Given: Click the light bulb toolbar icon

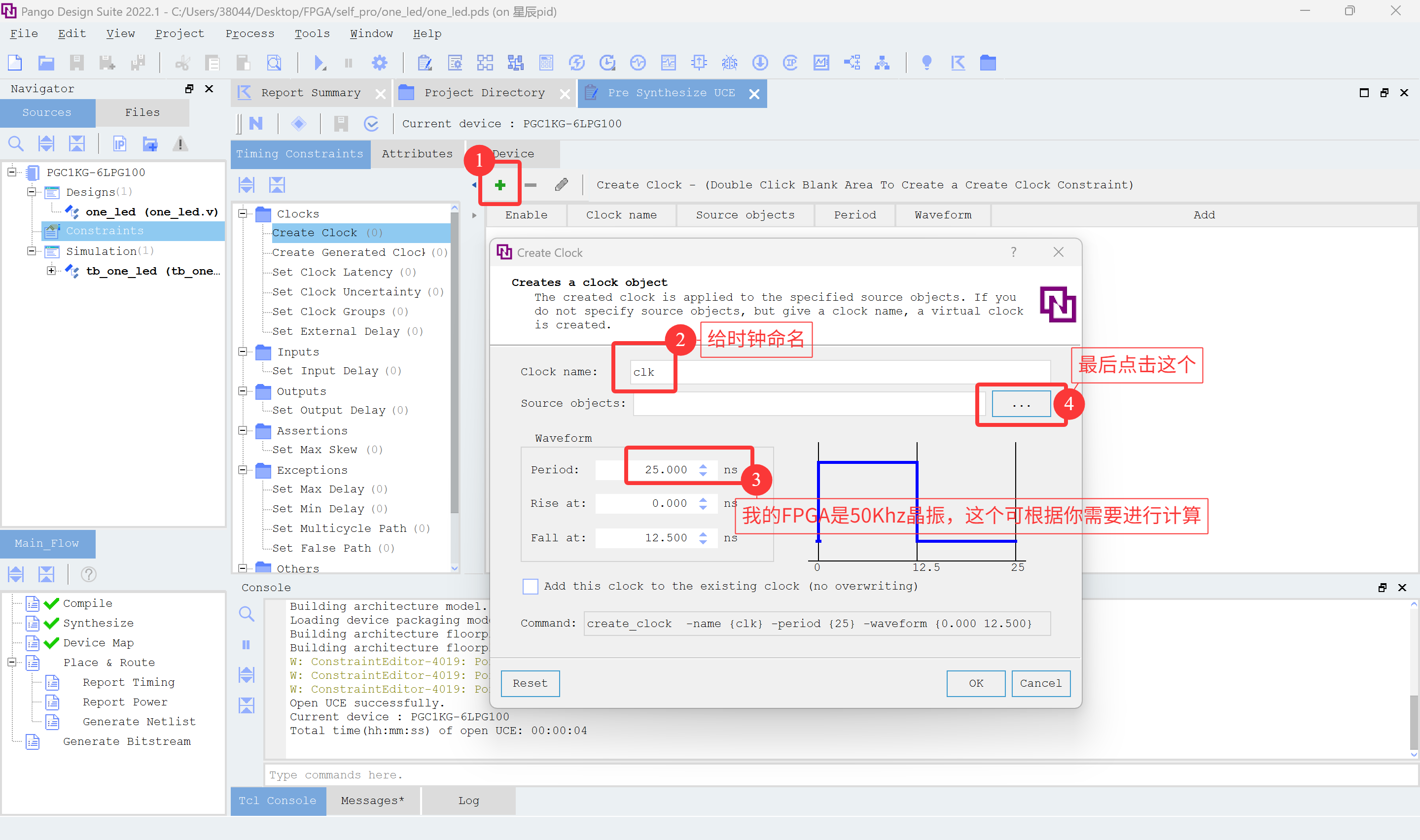Looking at the screenshot, I should (926, 63).
